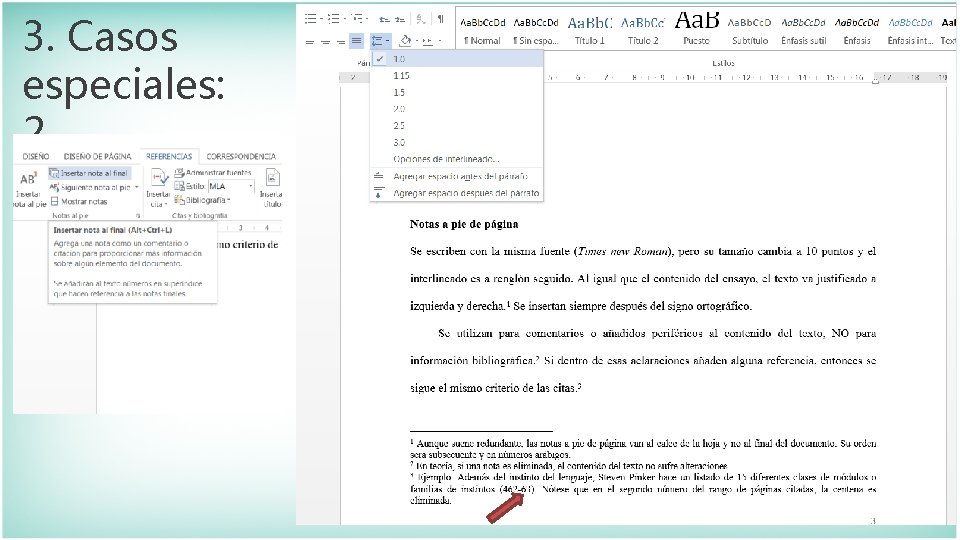The image size is (960, 540).
Task: Select checked 1.0 line spacing
Action: (x=457, y=59)
